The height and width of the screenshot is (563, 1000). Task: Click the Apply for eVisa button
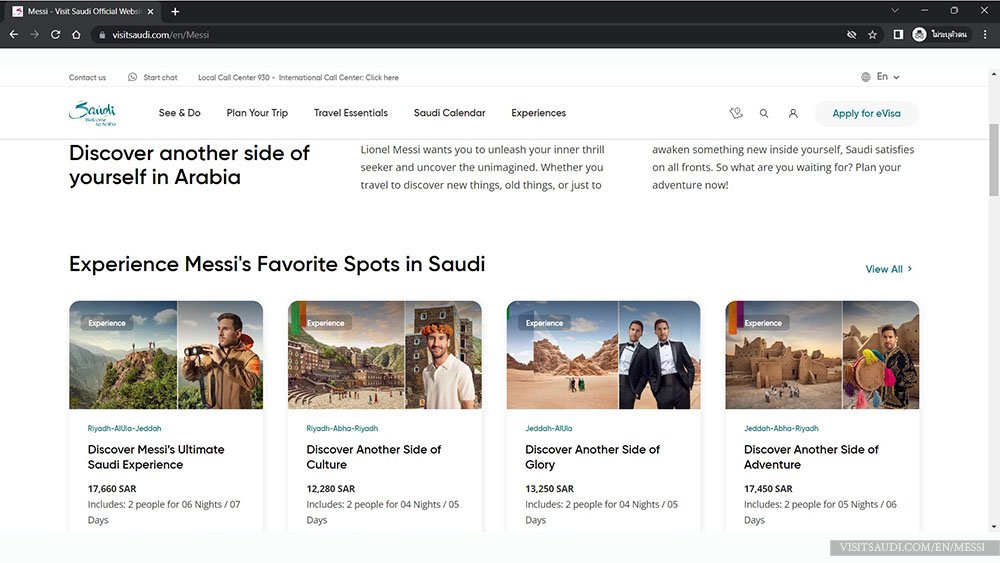pos(866,113)
